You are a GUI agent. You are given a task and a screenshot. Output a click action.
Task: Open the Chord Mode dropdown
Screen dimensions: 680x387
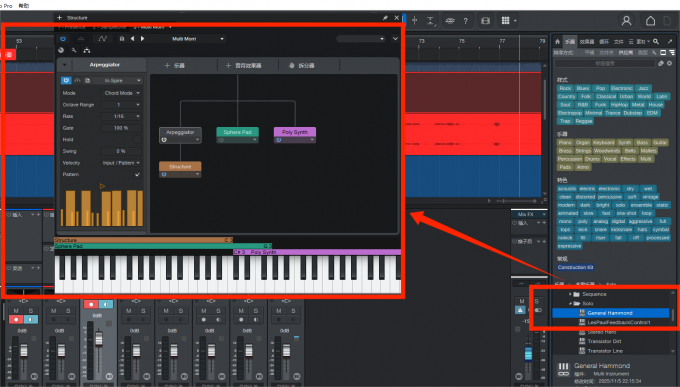pyautogui.click(x=121, y=93)
